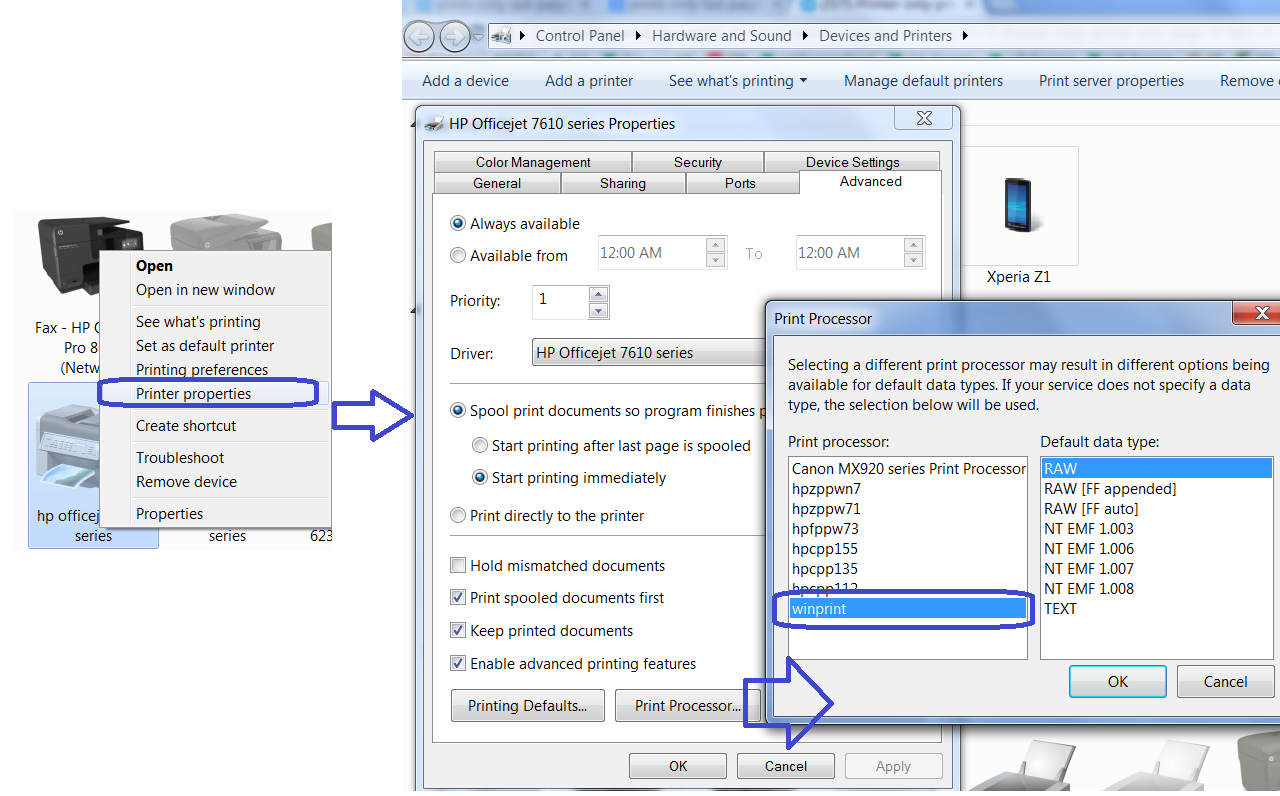Viewport: 1280px width, 796px height.
Task: Click the Print Processor button
Action: click(688, 706)
